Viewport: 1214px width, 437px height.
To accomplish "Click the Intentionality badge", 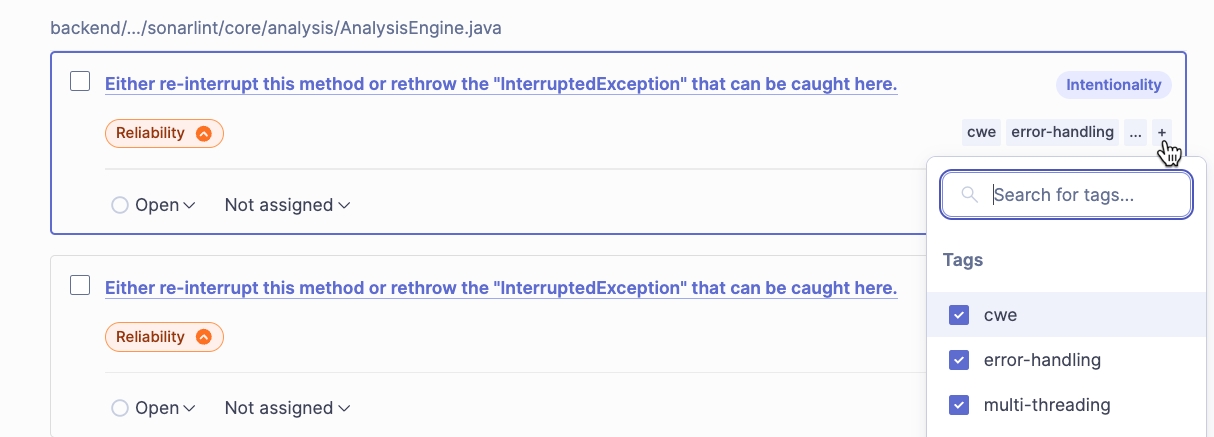I will point(1113,85).
